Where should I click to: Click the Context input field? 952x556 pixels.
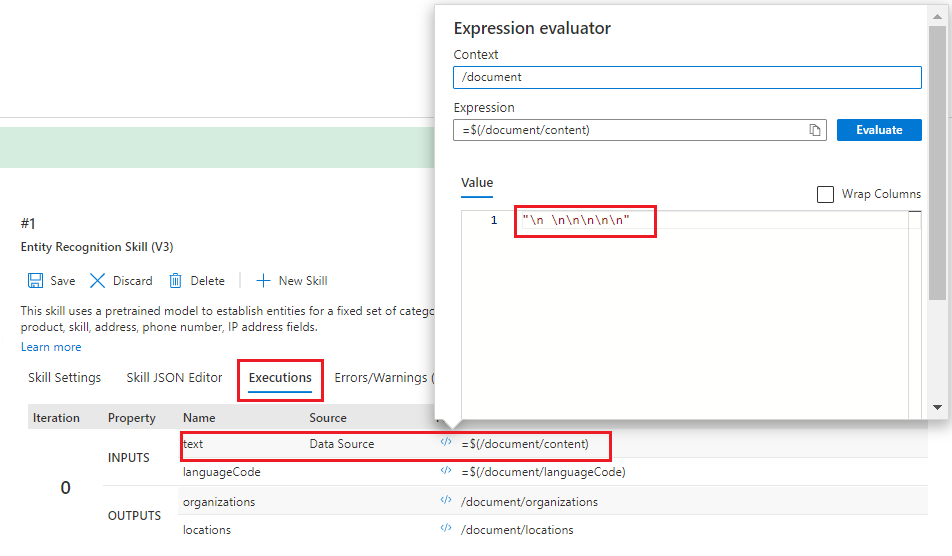pos(686,77)
